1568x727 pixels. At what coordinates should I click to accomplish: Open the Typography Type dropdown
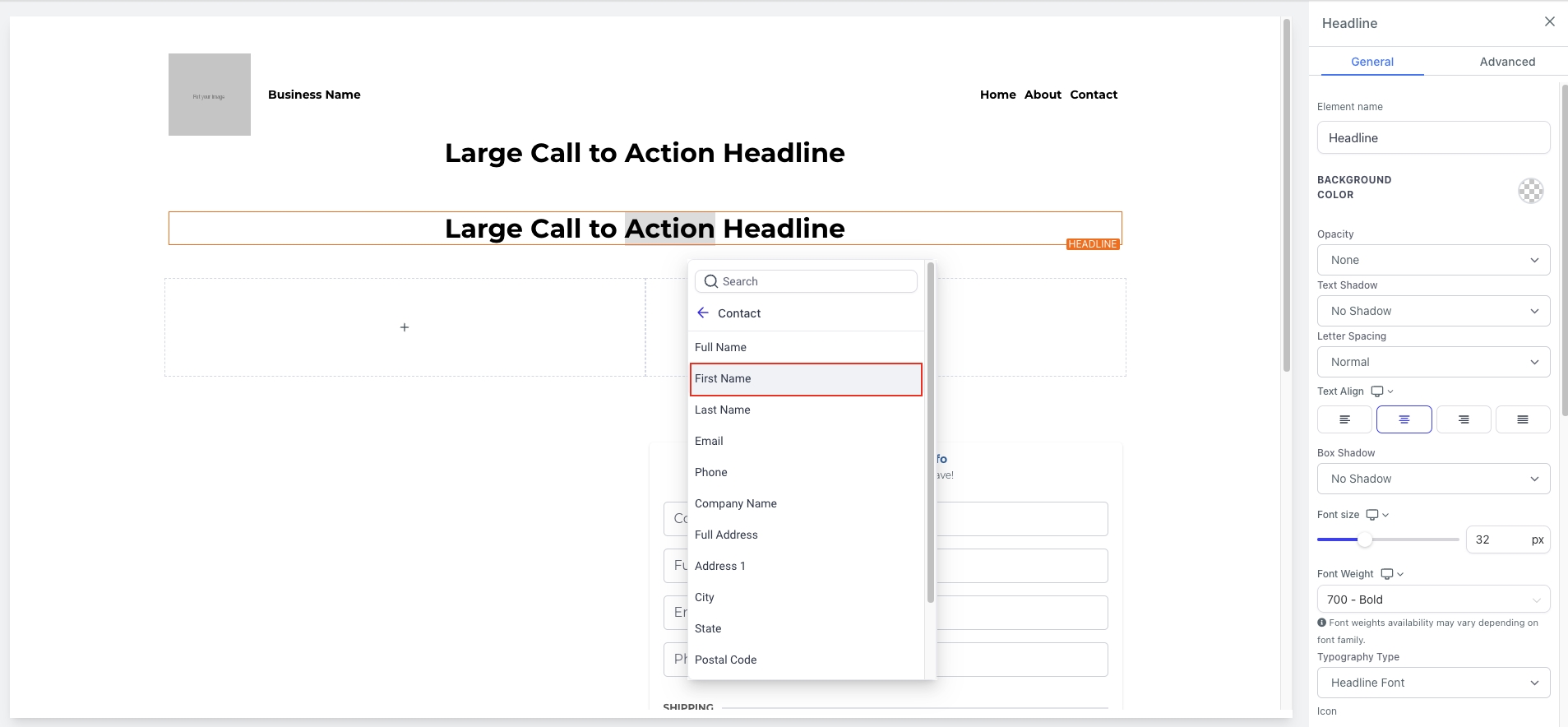pyautogui.click(x=1433, y=683)
